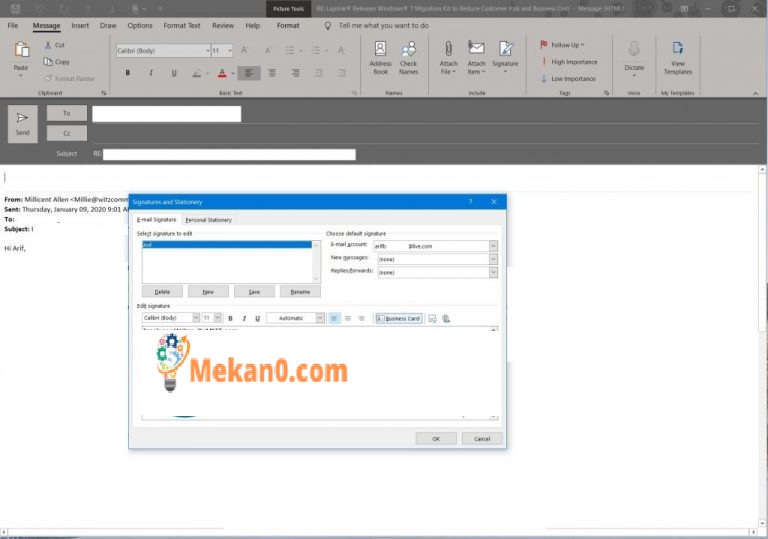Click OK in Signatures and Stationery dialog
The width and height of the screenshot is (768, 539).
click(x=436, y=439)
